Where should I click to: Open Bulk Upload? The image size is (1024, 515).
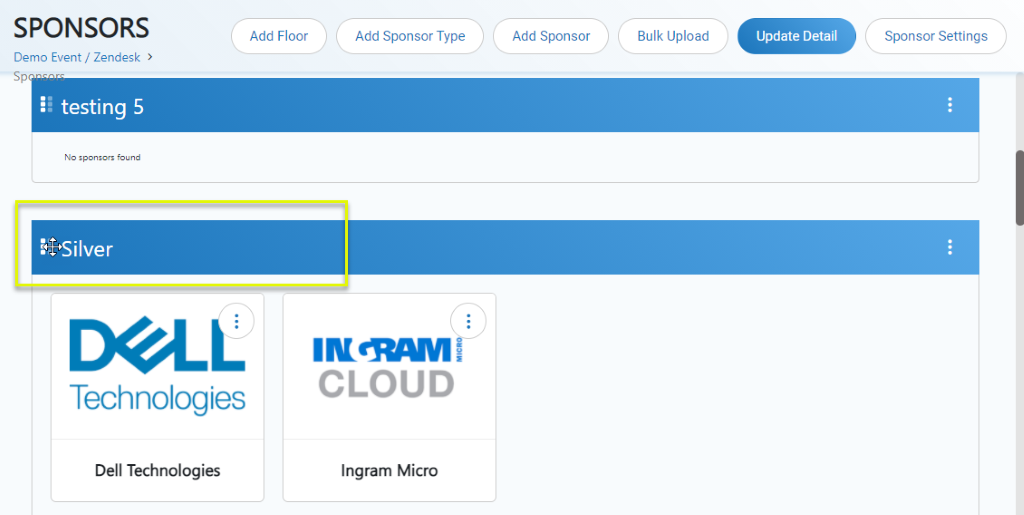pyautogui.click(x=673, y=36)
